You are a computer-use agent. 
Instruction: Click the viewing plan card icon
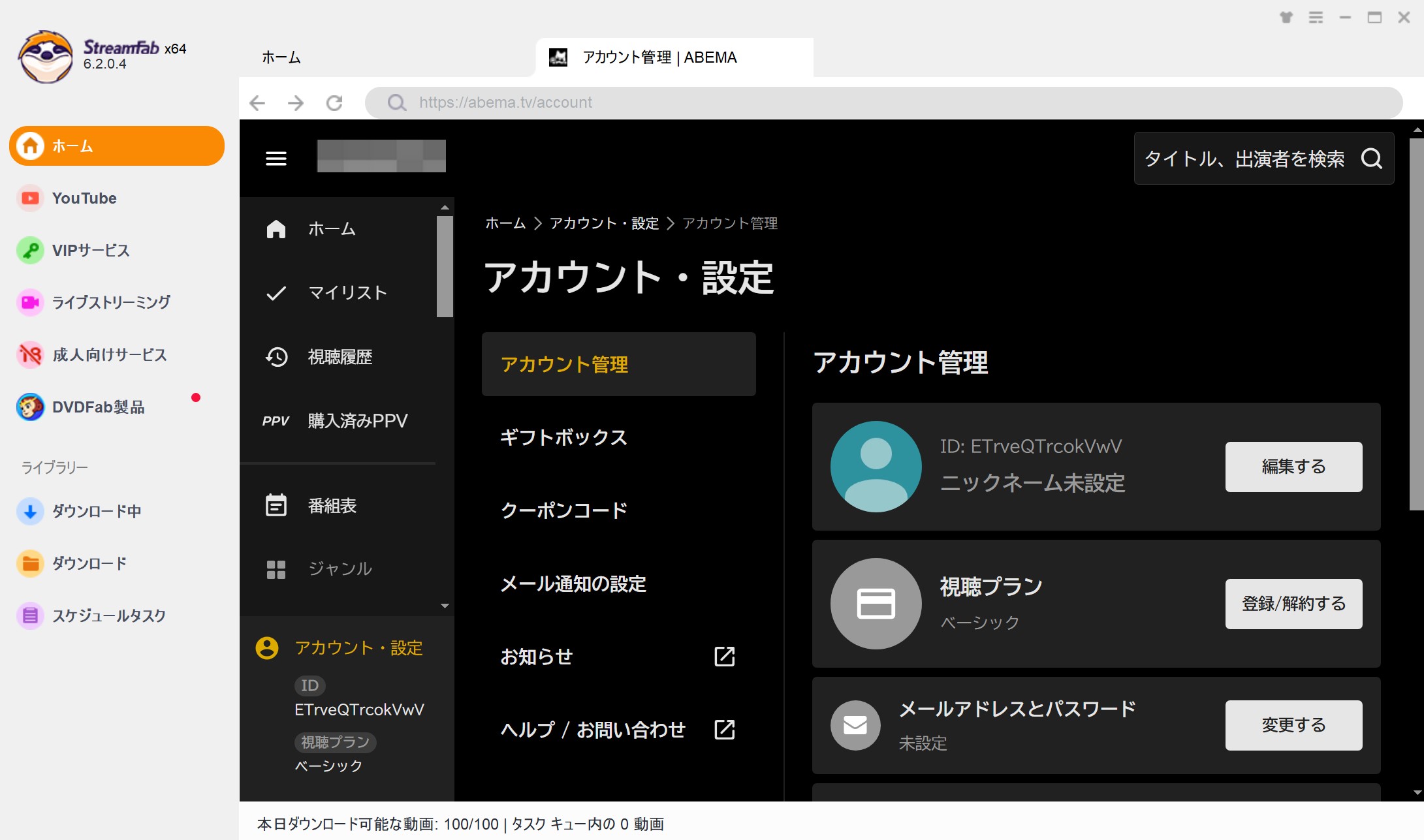tap(876, 604)
